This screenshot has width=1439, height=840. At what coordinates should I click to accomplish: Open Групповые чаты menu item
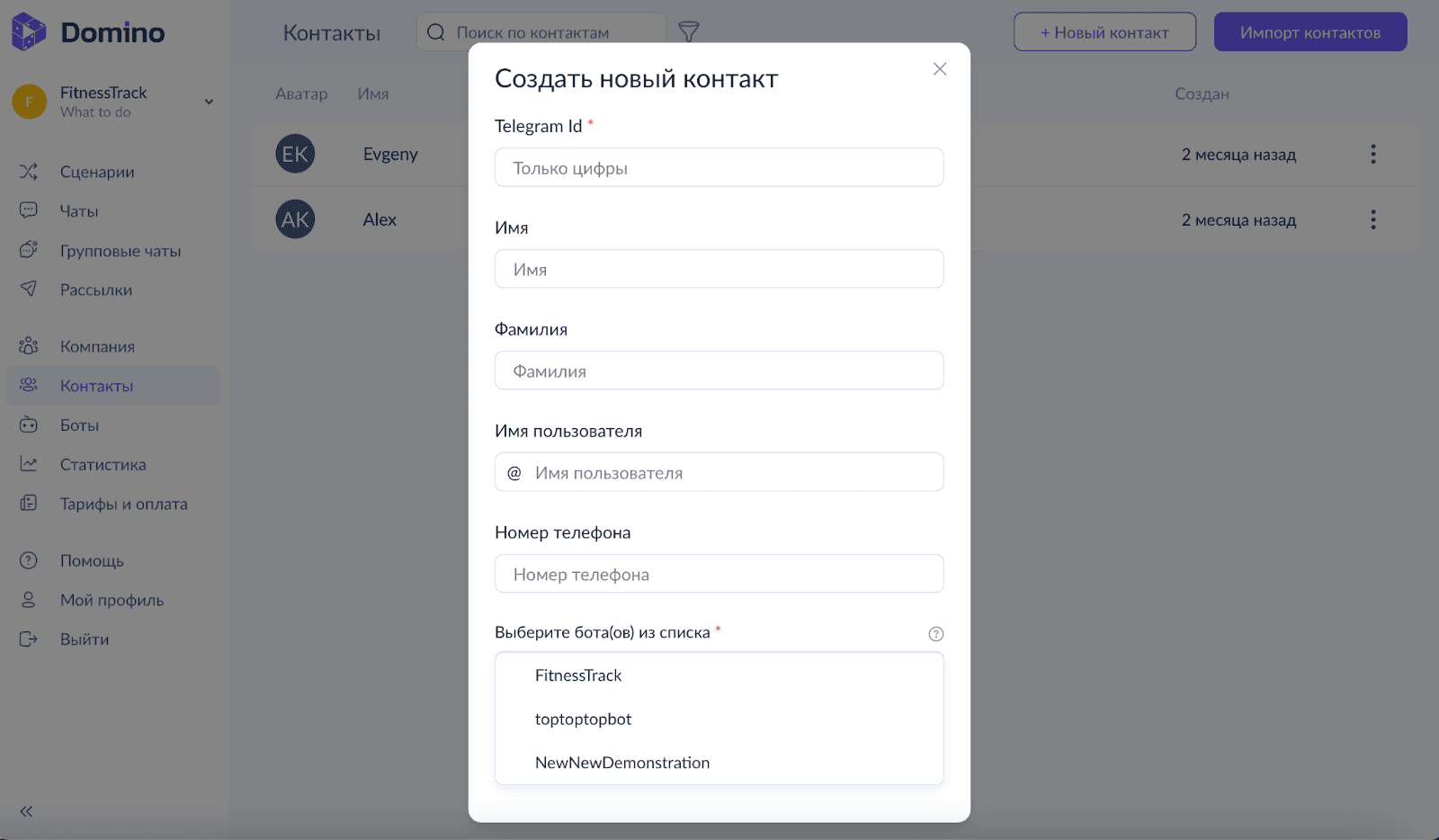pos(121,251)
